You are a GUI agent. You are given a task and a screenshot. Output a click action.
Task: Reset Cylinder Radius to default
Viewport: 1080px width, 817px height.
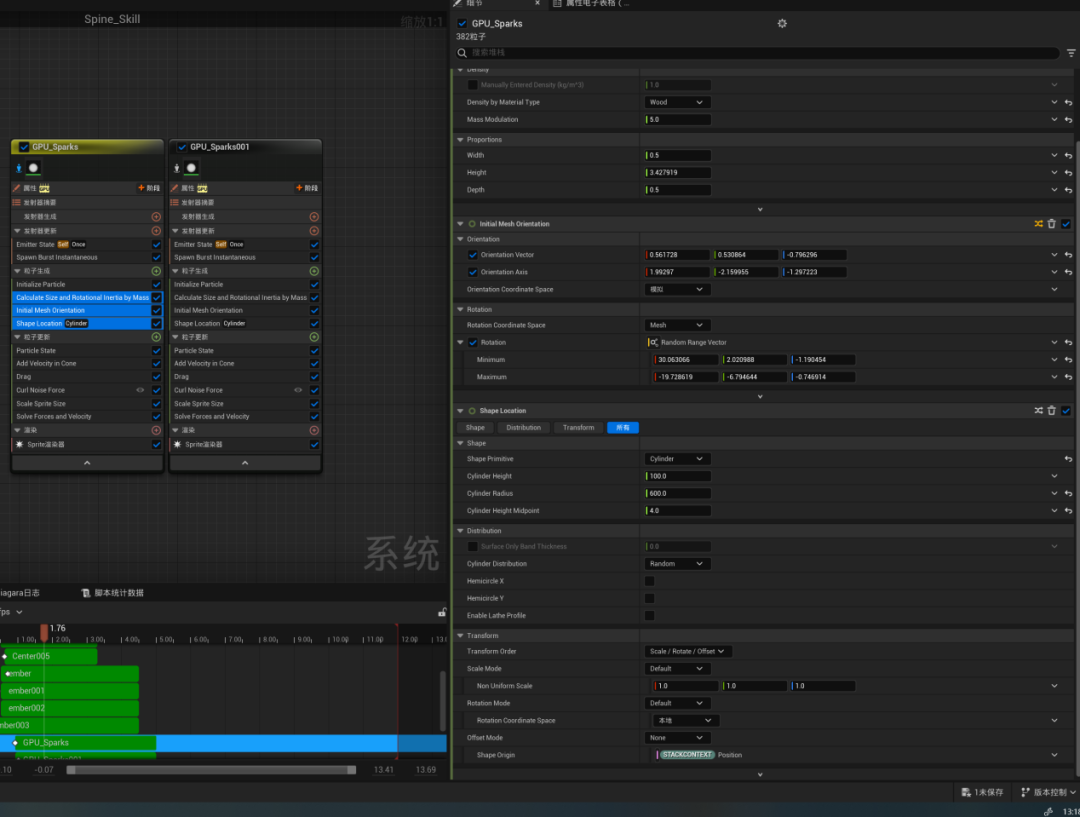point(1068,493)
